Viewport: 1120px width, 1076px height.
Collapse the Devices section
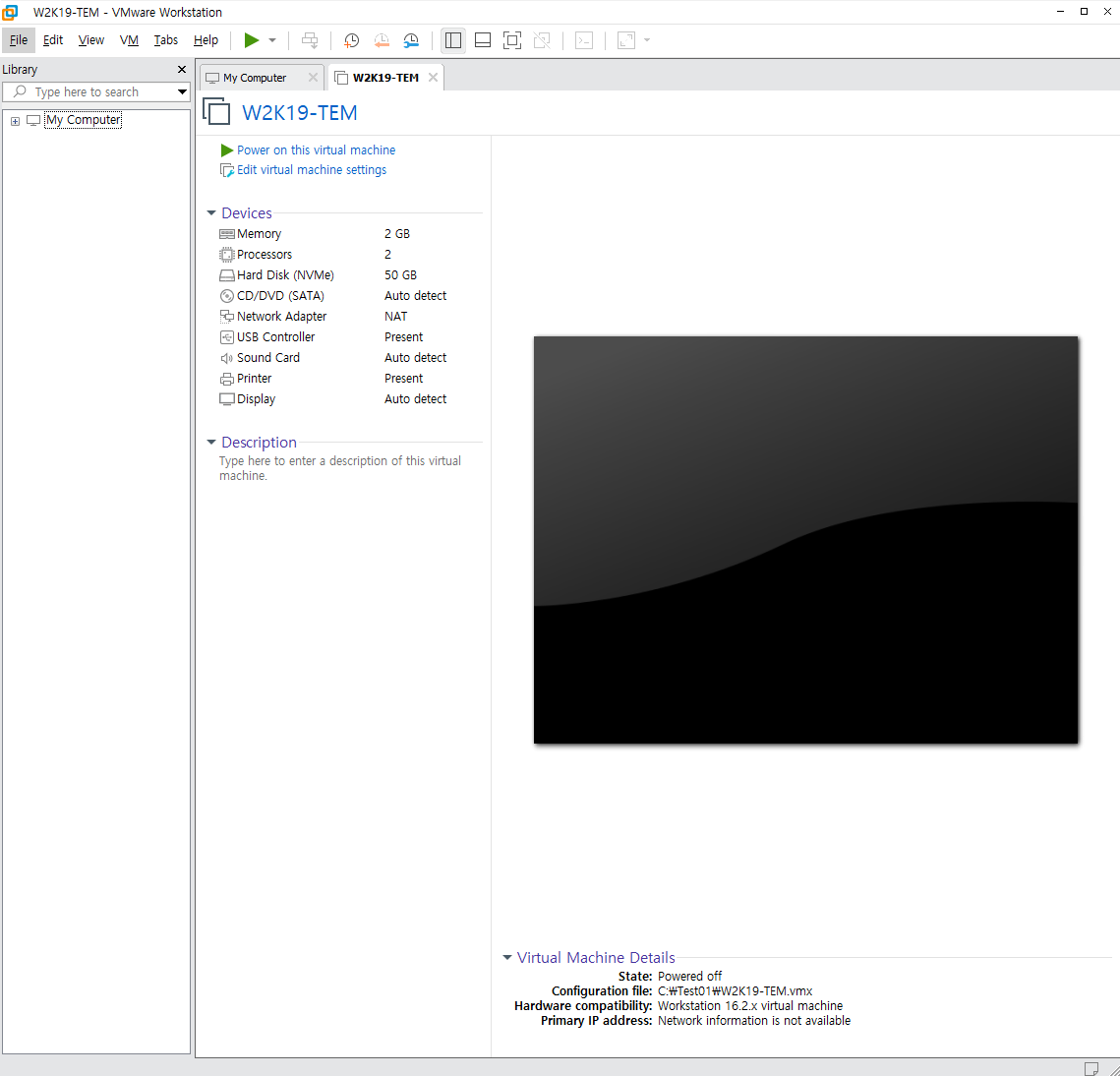click(x=211, y=212)
